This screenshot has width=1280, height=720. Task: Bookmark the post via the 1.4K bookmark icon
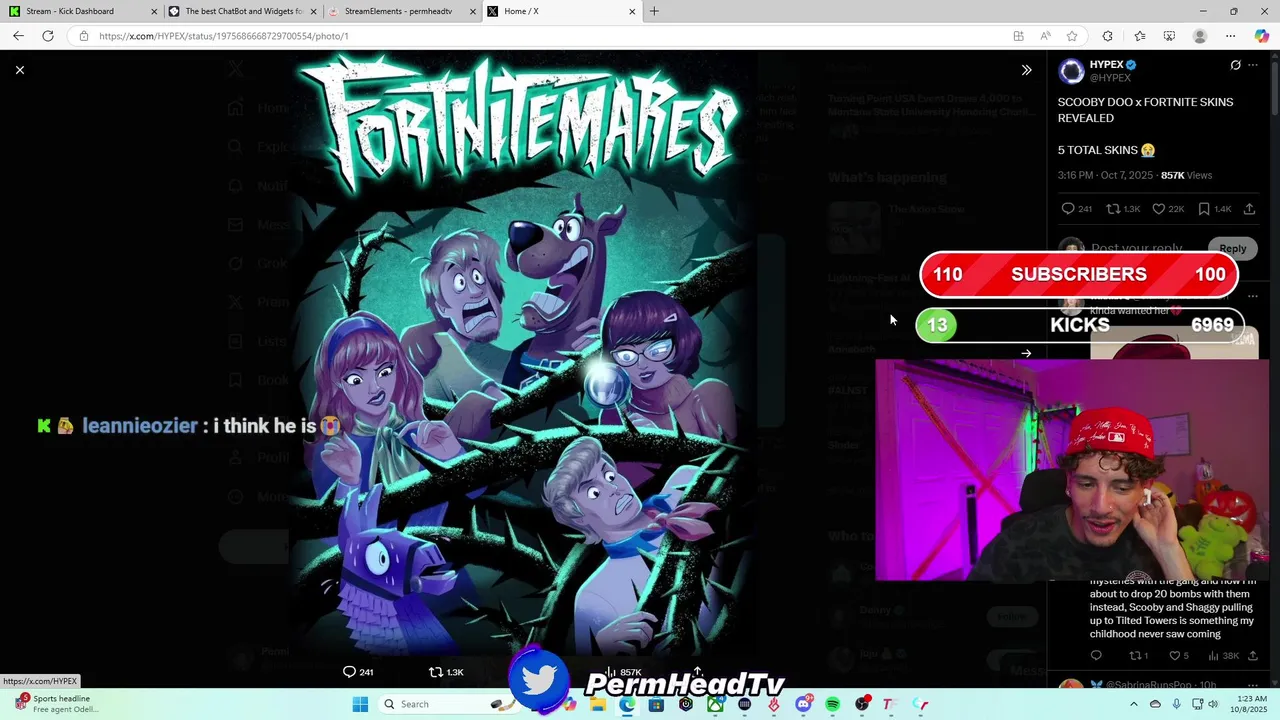pyautogui.click(x=1204, y=209)
